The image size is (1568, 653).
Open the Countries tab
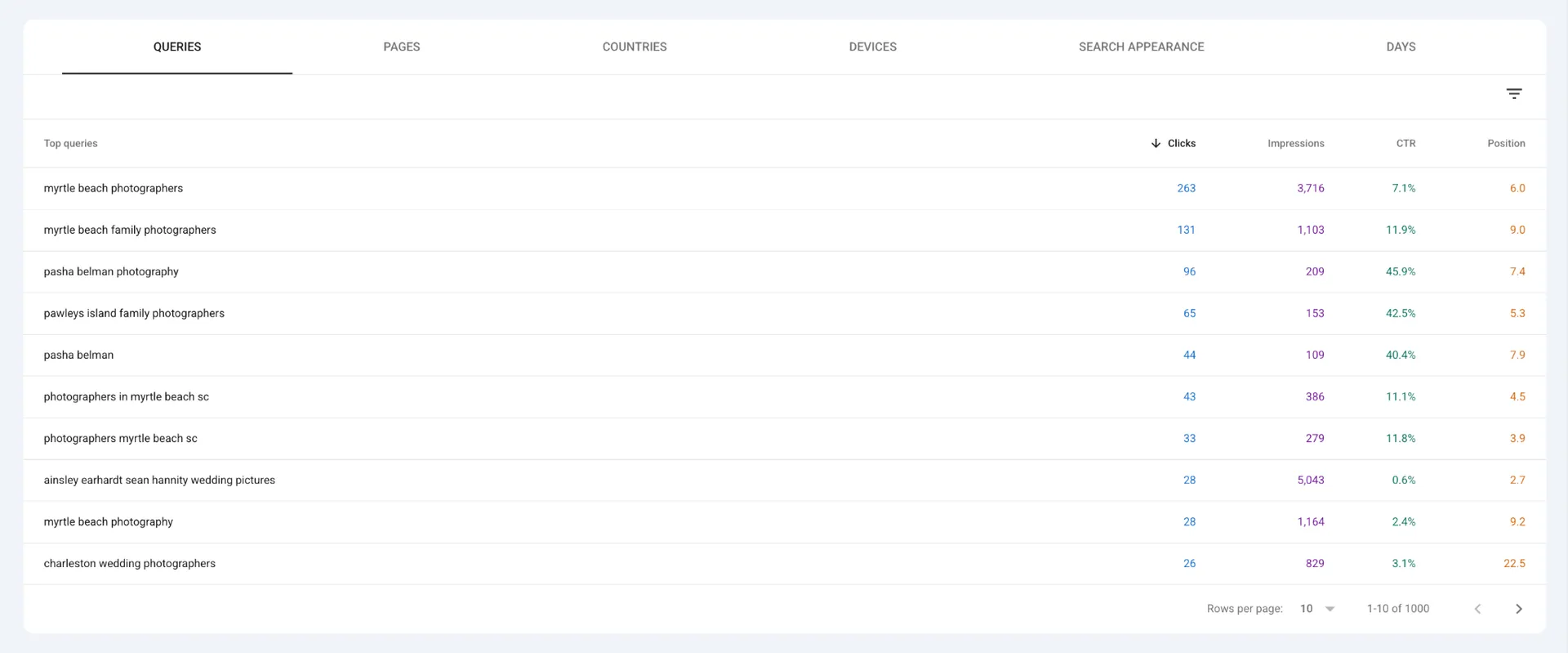(635, 47)
